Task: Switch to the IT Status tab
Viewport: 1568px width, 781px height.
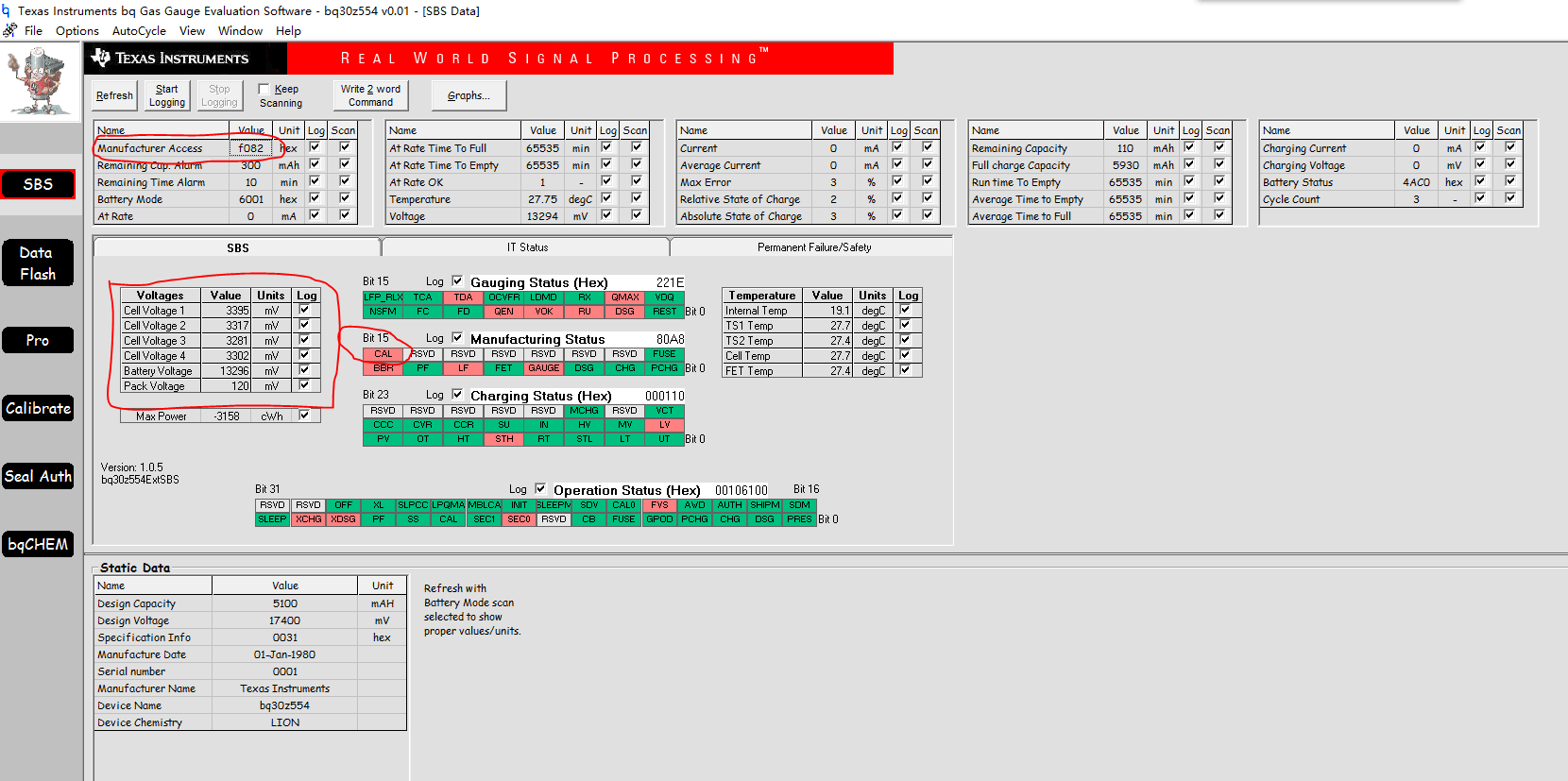Action: click(527, 247)
